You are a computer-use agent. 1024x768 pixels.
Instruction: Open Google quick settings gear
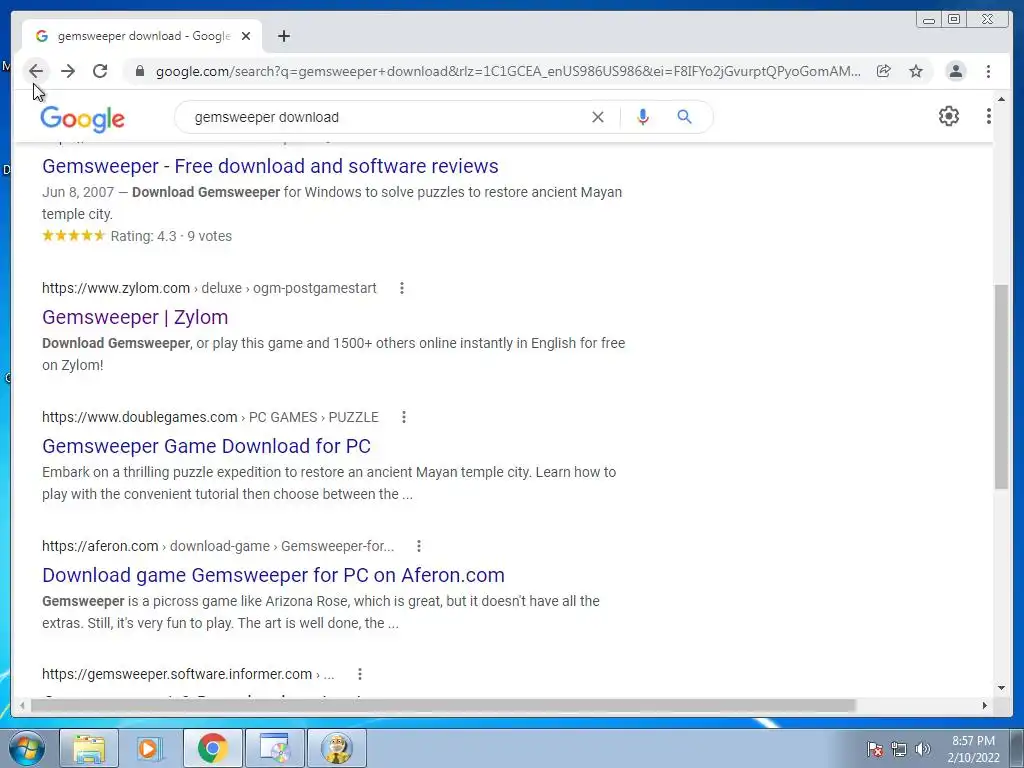(949, 116)
